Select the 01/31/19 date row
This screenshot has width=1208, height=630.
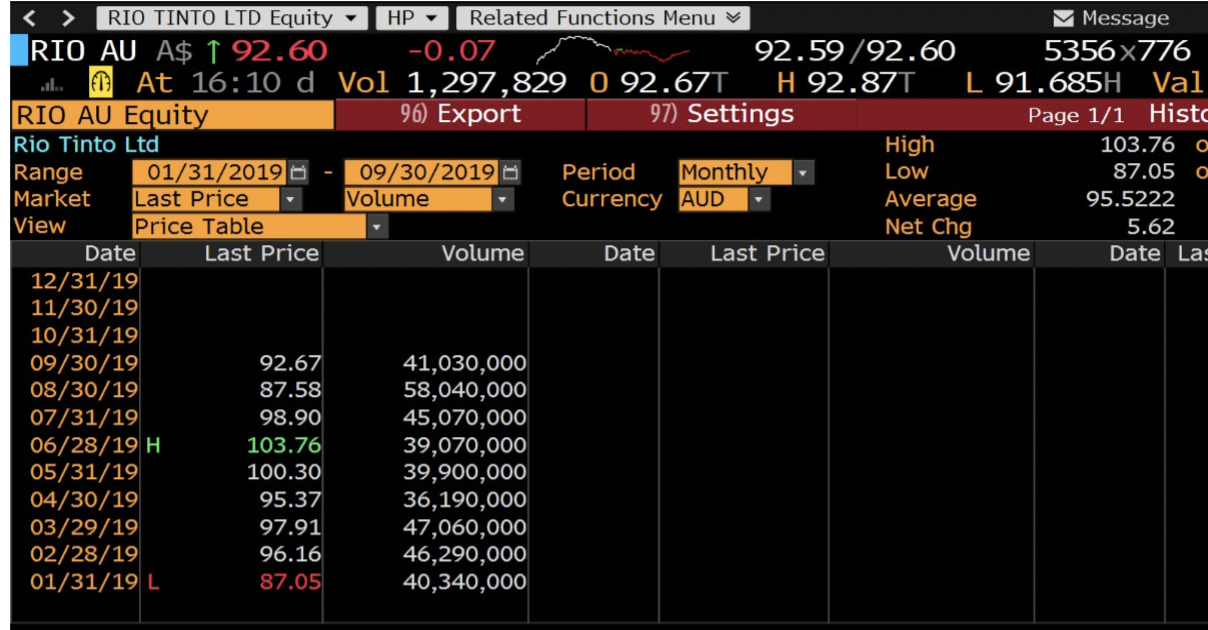[84, 581]
